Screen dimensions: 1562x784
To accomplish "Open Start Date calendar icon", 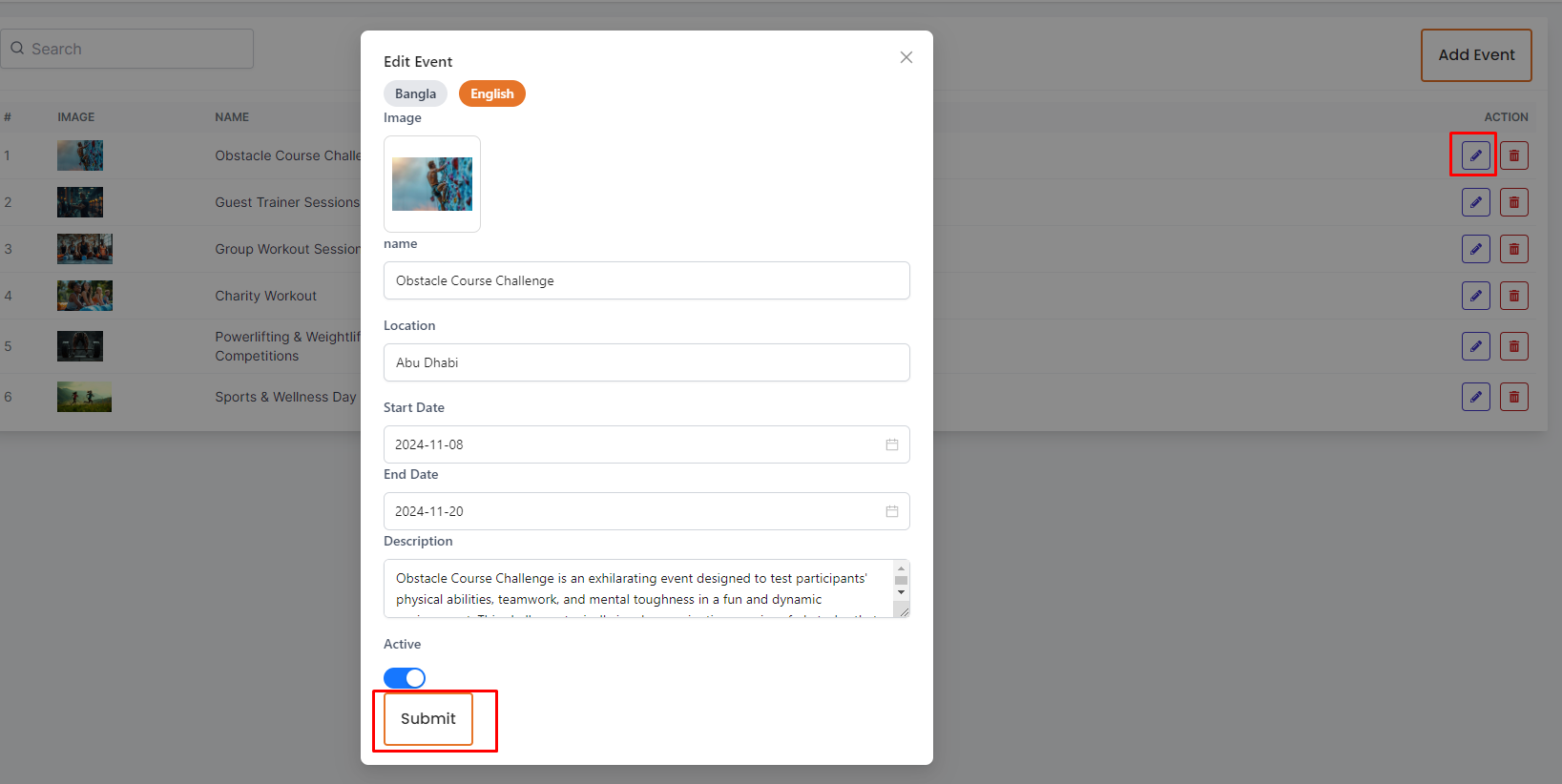I will tap(891, 444).
